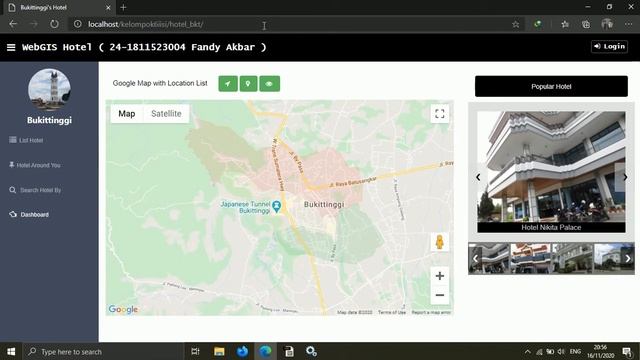The image size is (640, 360).
Task: Go to Dashboard in the sidebar
Action: tap(29, 215)
